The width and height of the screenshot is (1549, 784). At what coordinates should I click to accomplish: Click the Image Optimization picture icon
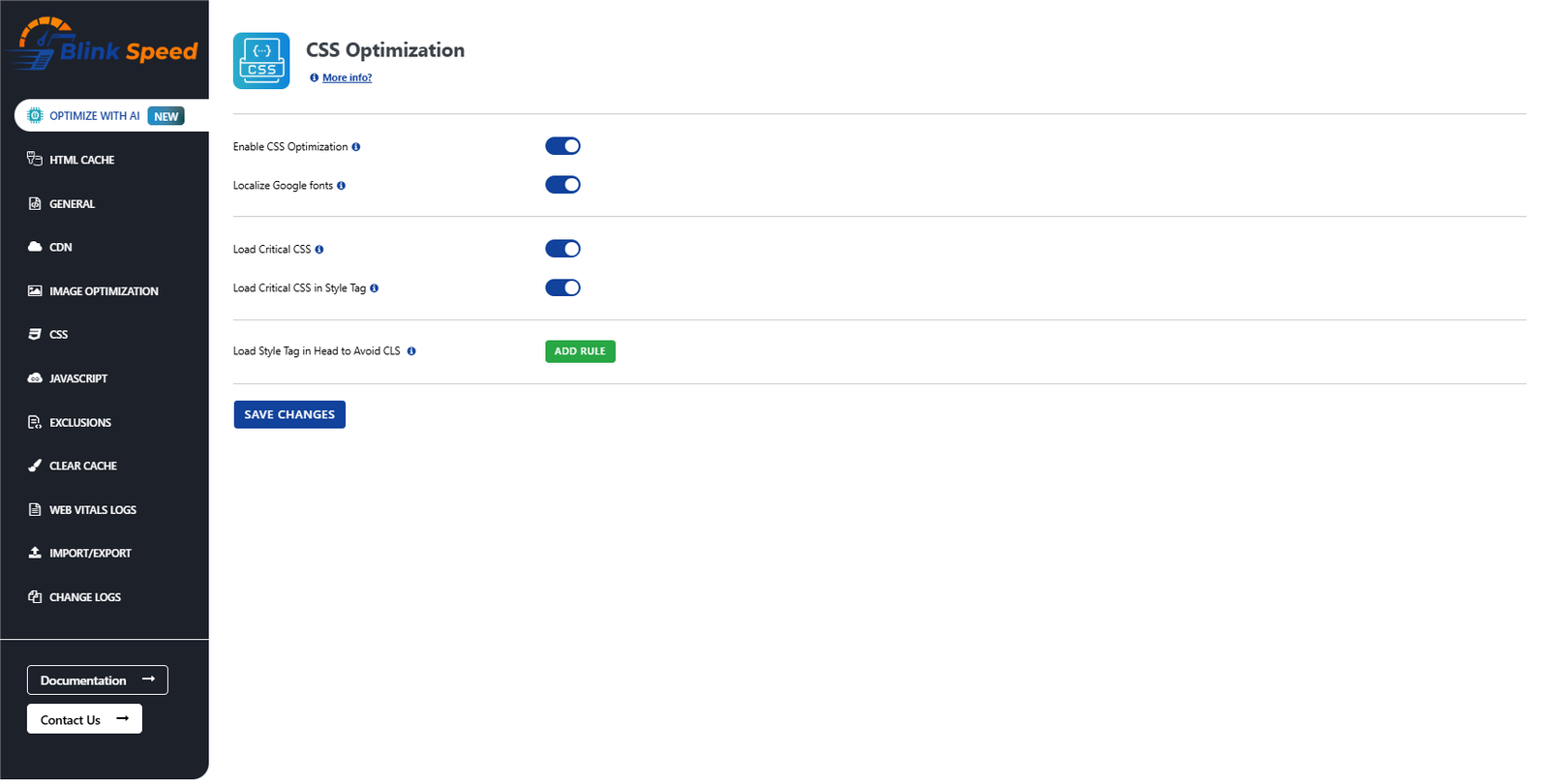point(35,290)
